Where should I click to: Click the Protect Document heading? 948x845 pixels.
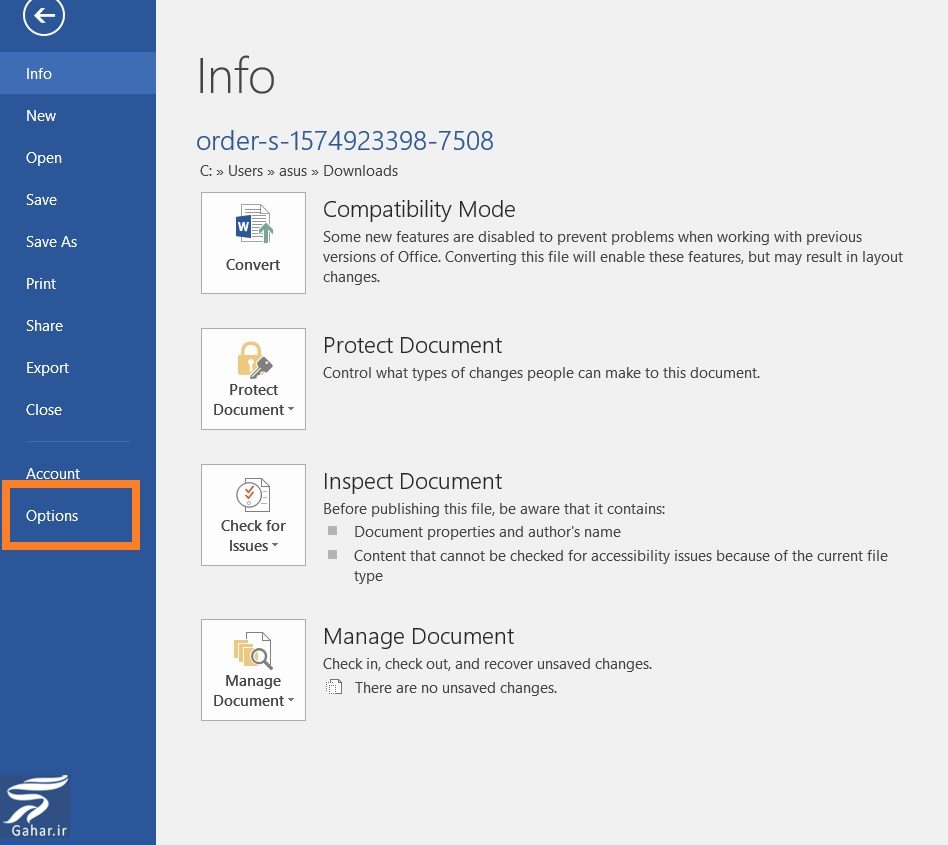coord(412,345)
